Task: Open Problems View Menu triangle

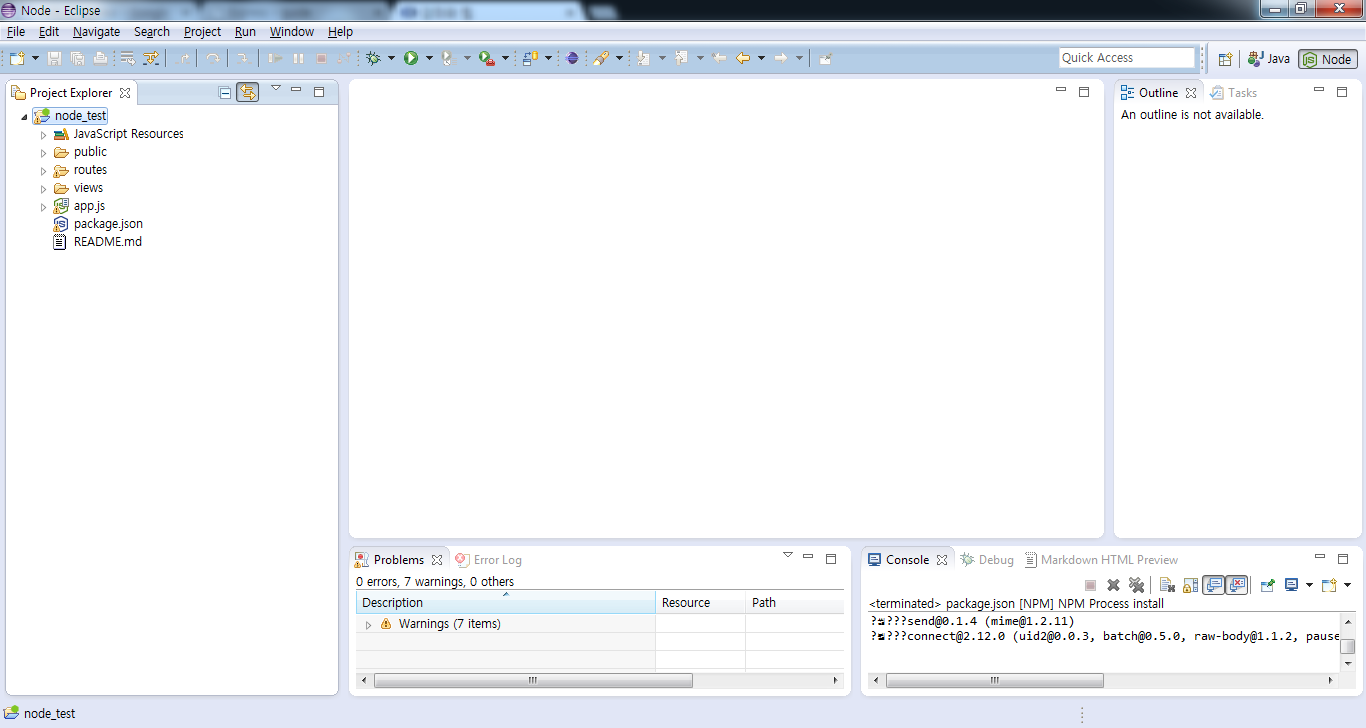Action: pyautogui.click(x=788, y=556)
